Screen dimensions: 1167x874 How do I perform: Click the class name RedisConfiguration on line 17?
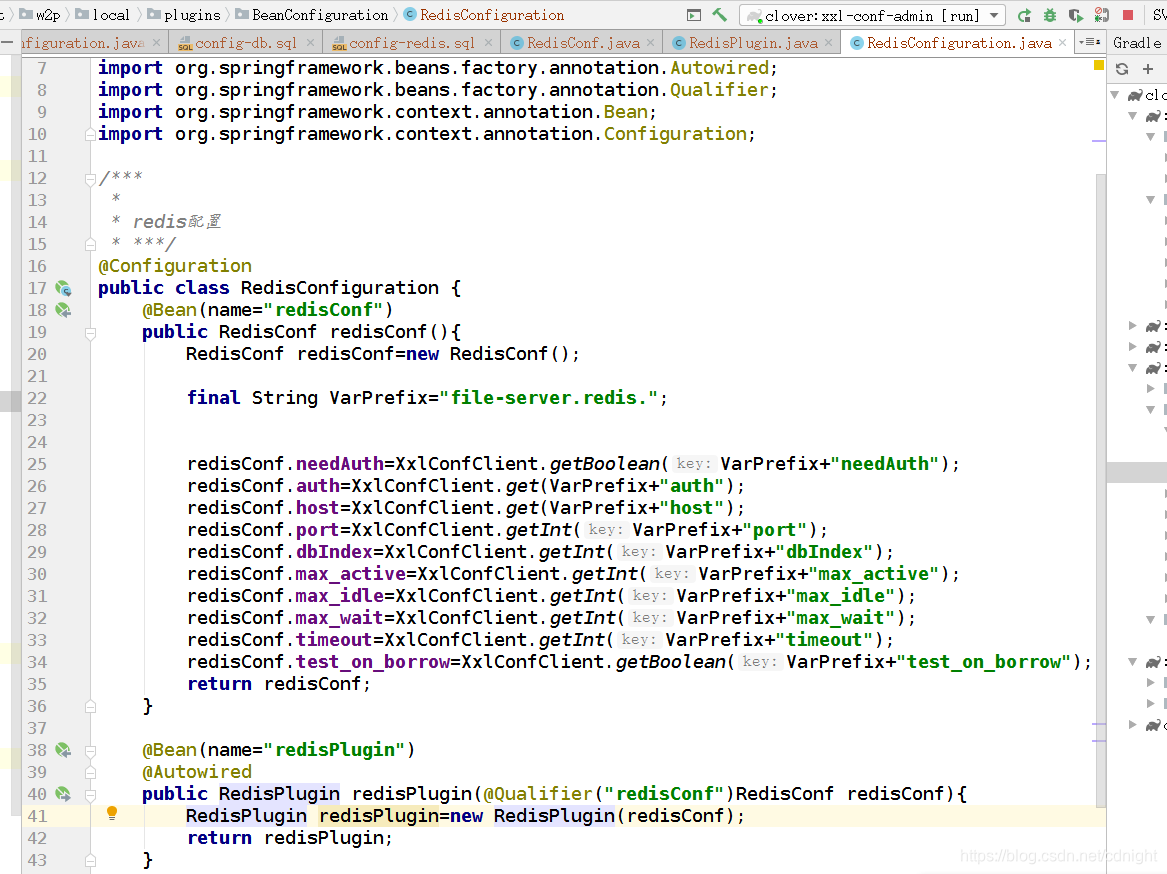pyautogui.click(x=339, y=288)
